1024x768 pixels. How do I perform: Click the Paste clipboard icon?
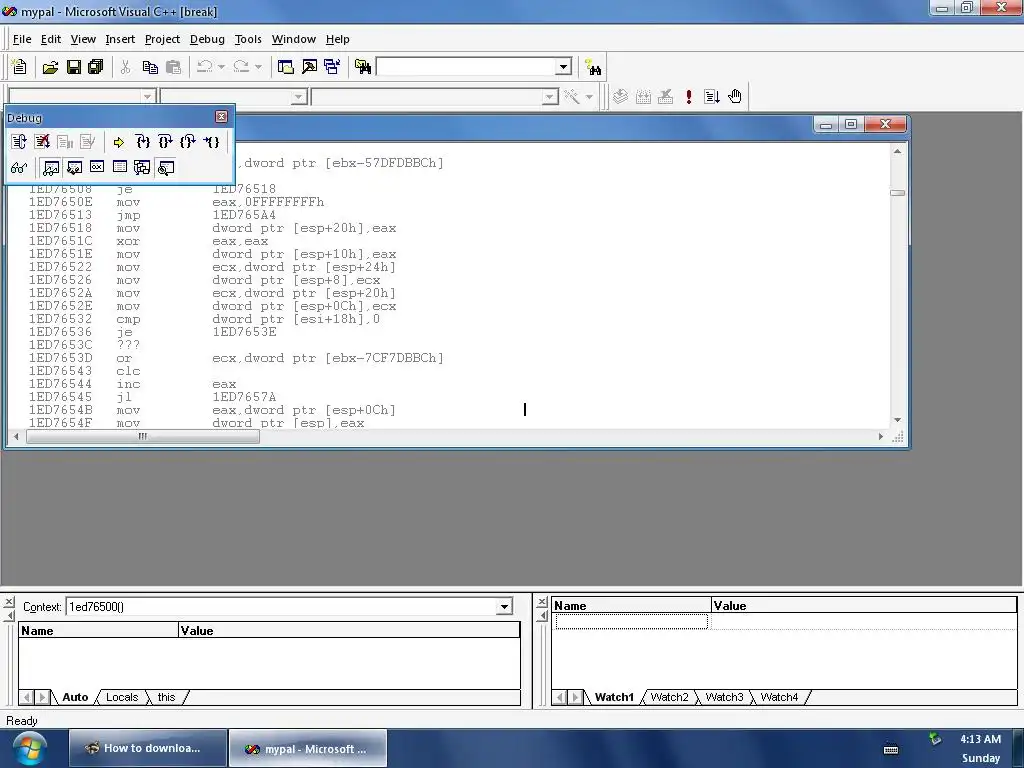(173, 67)
